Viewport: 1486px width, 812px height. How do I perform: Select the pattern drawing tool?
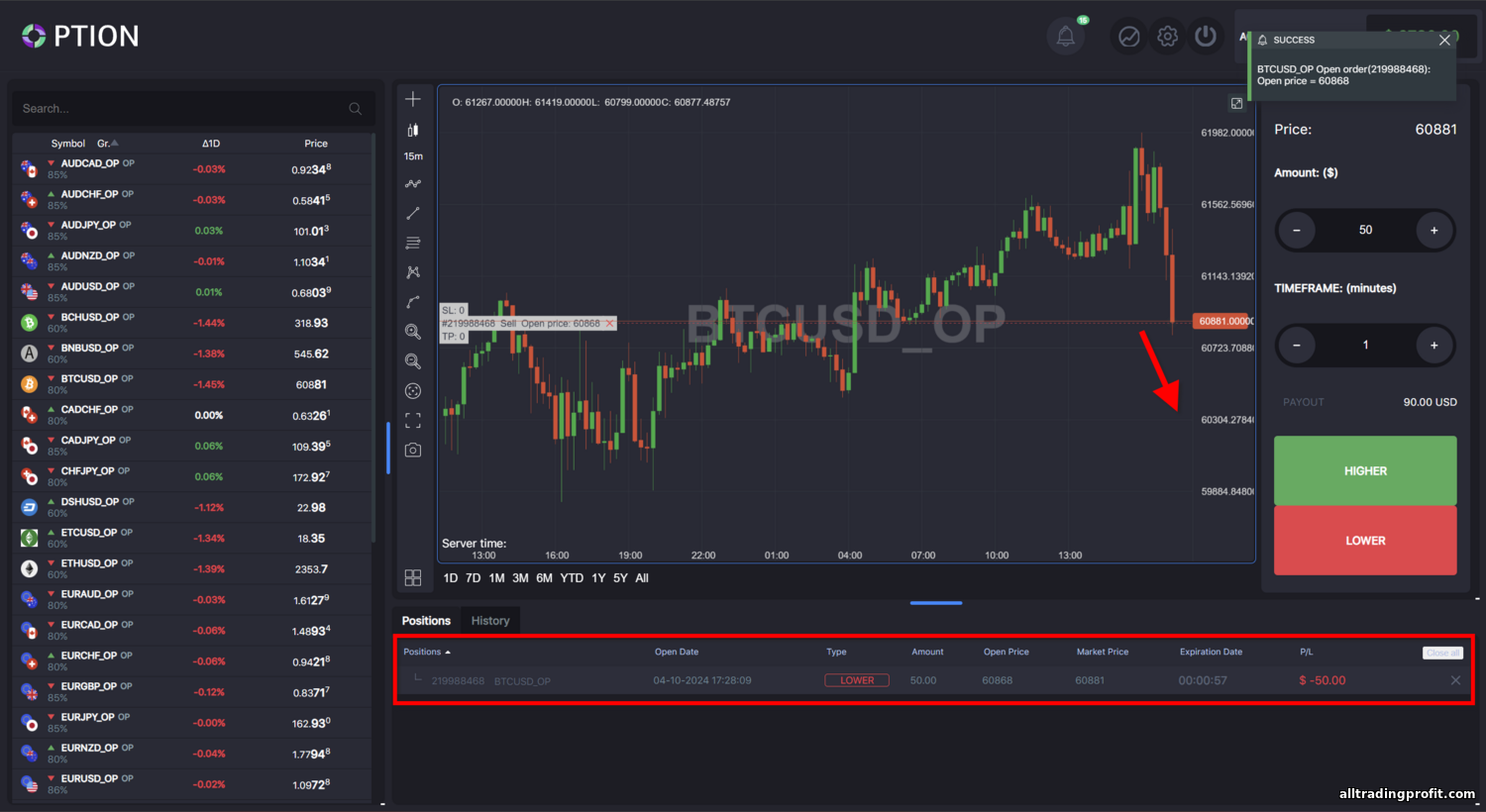413,272
